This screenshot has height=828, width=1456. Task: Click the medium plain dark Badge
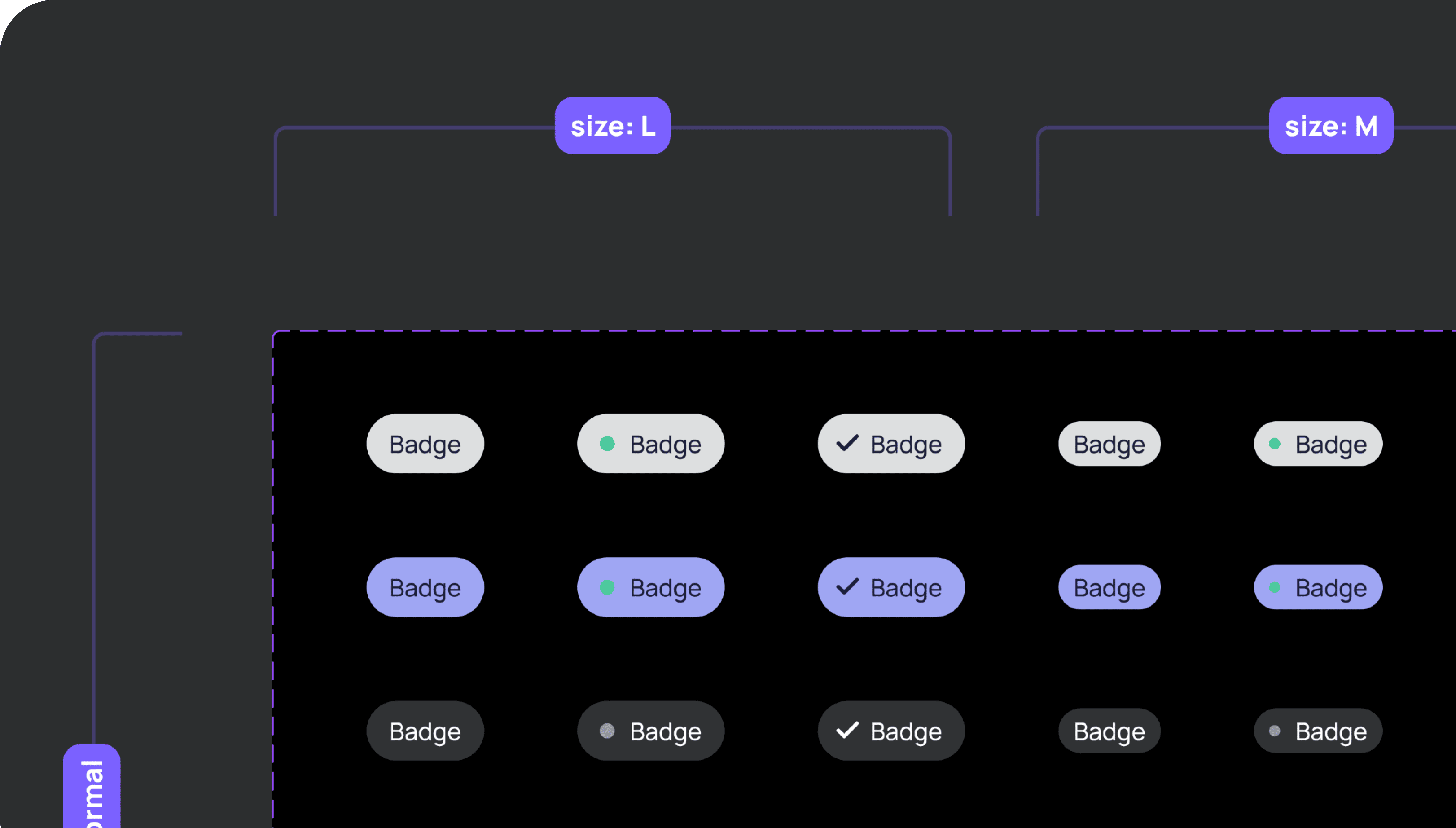(1110, 731)
